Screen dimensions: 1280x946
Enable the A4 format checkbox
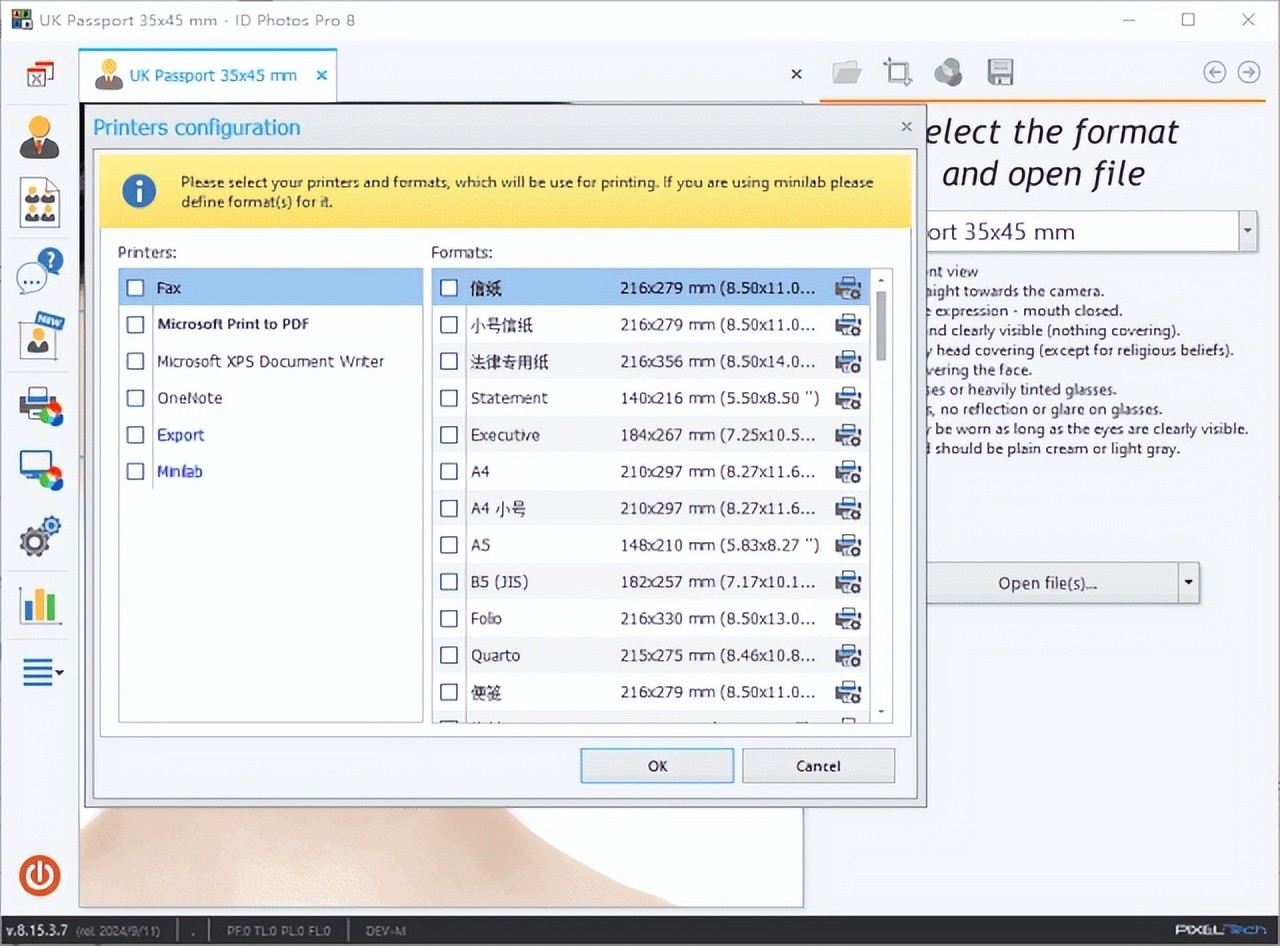pyautogui.click(x=449, y=472)
